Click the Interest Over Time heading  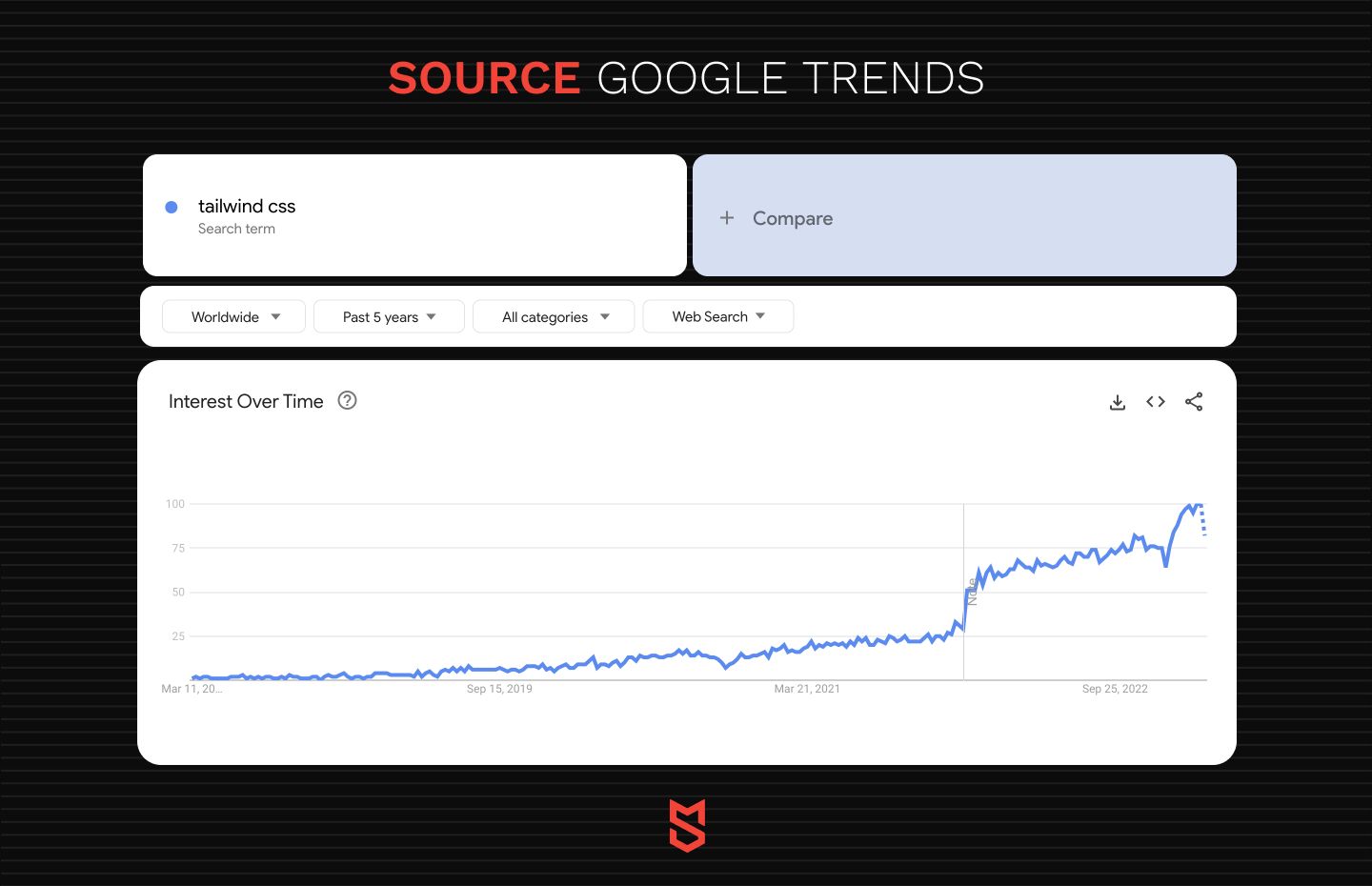coord(246,402)
